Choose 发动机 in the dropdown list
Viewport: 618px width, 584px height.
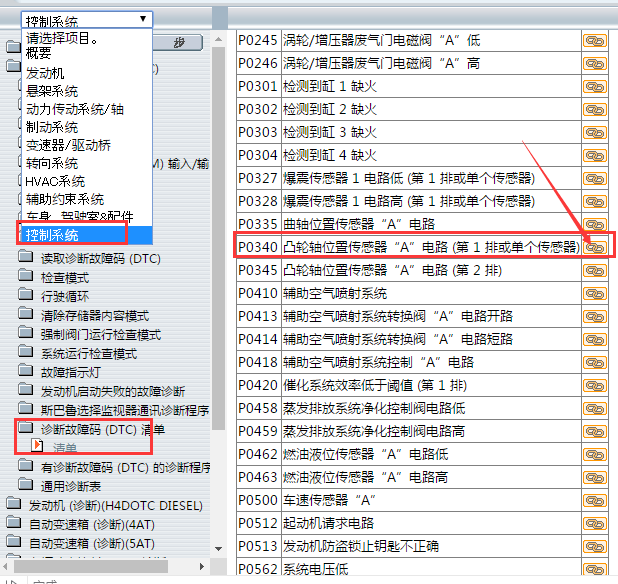point(45,73)
